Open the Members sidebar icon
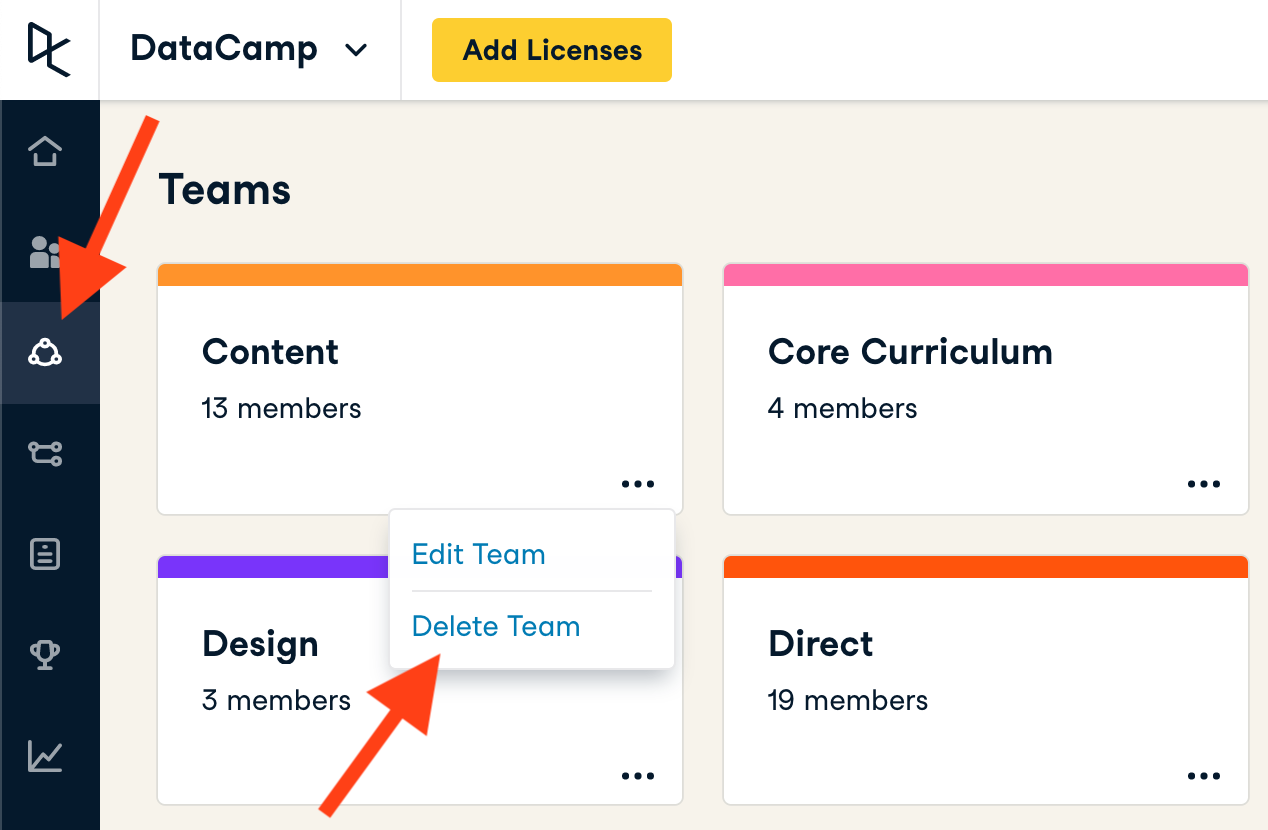 click(46, 252)
